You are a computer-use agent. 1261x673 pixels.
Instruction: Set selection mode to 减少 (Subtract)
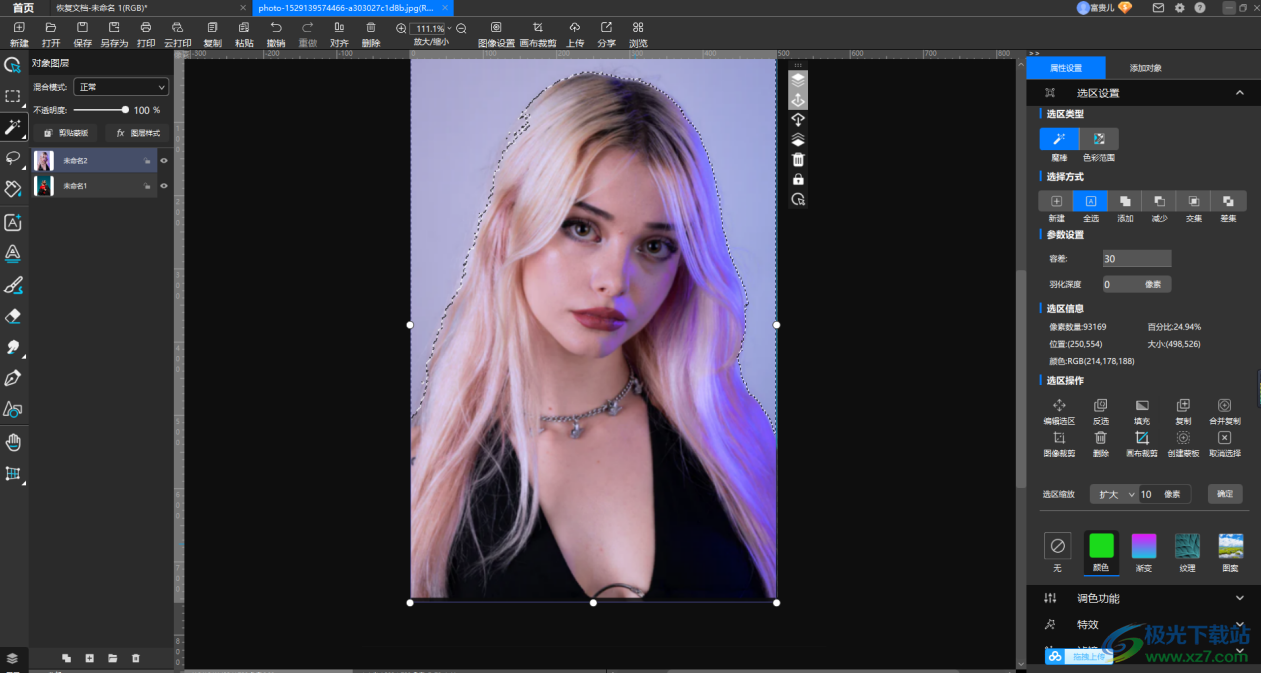1159,201
